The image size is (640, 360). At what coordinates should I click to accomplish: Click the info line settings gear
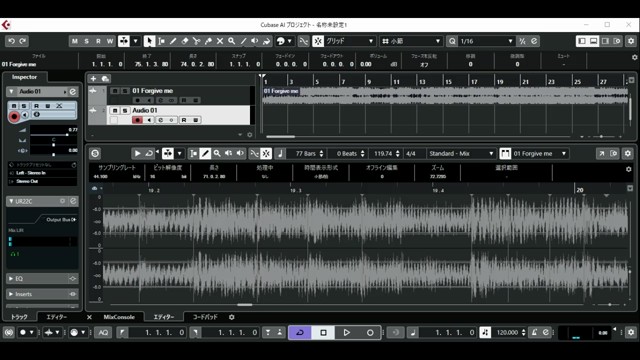coord(634,58)
